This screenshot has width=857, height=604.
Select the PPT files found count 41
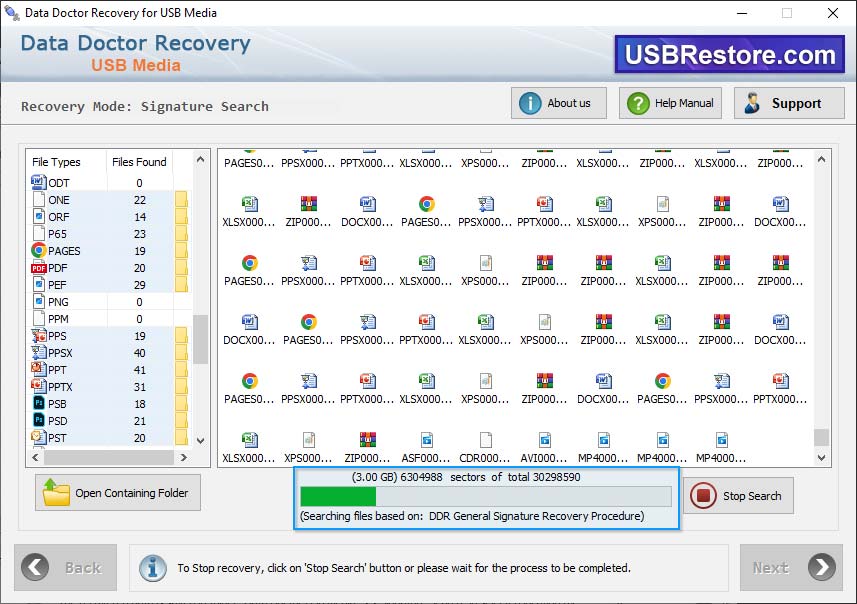tap(140, 370)
